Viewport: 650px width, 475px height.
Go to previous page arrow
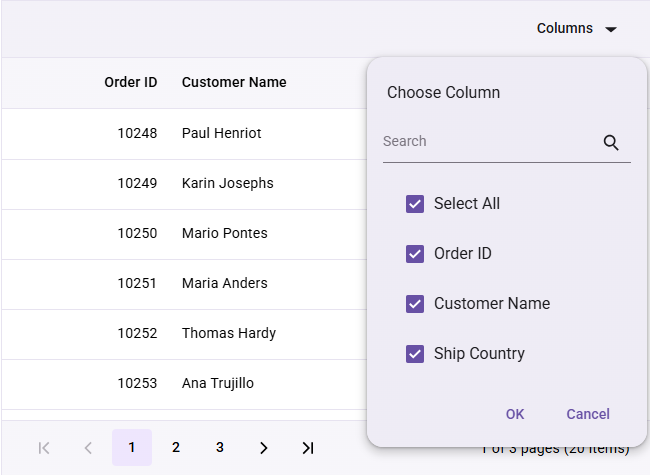pos(88,448)
